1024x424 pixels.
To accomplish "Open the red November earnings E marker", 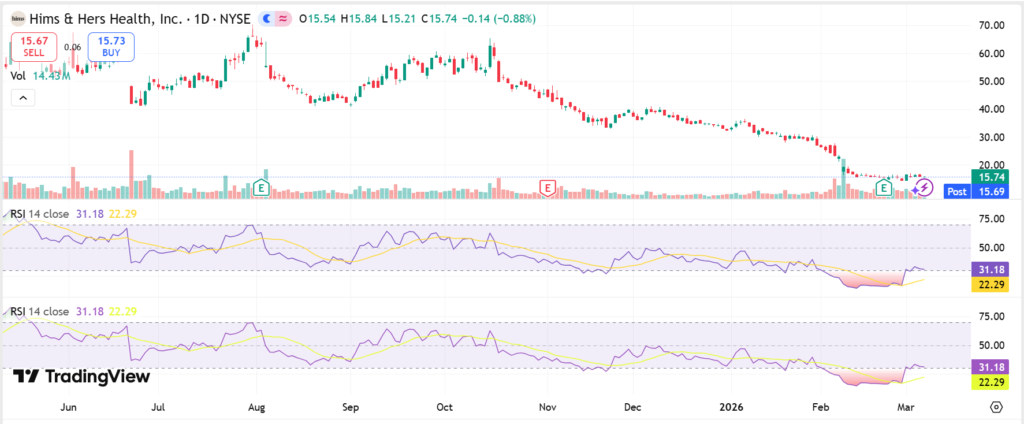I will click(x=547, y=188).
